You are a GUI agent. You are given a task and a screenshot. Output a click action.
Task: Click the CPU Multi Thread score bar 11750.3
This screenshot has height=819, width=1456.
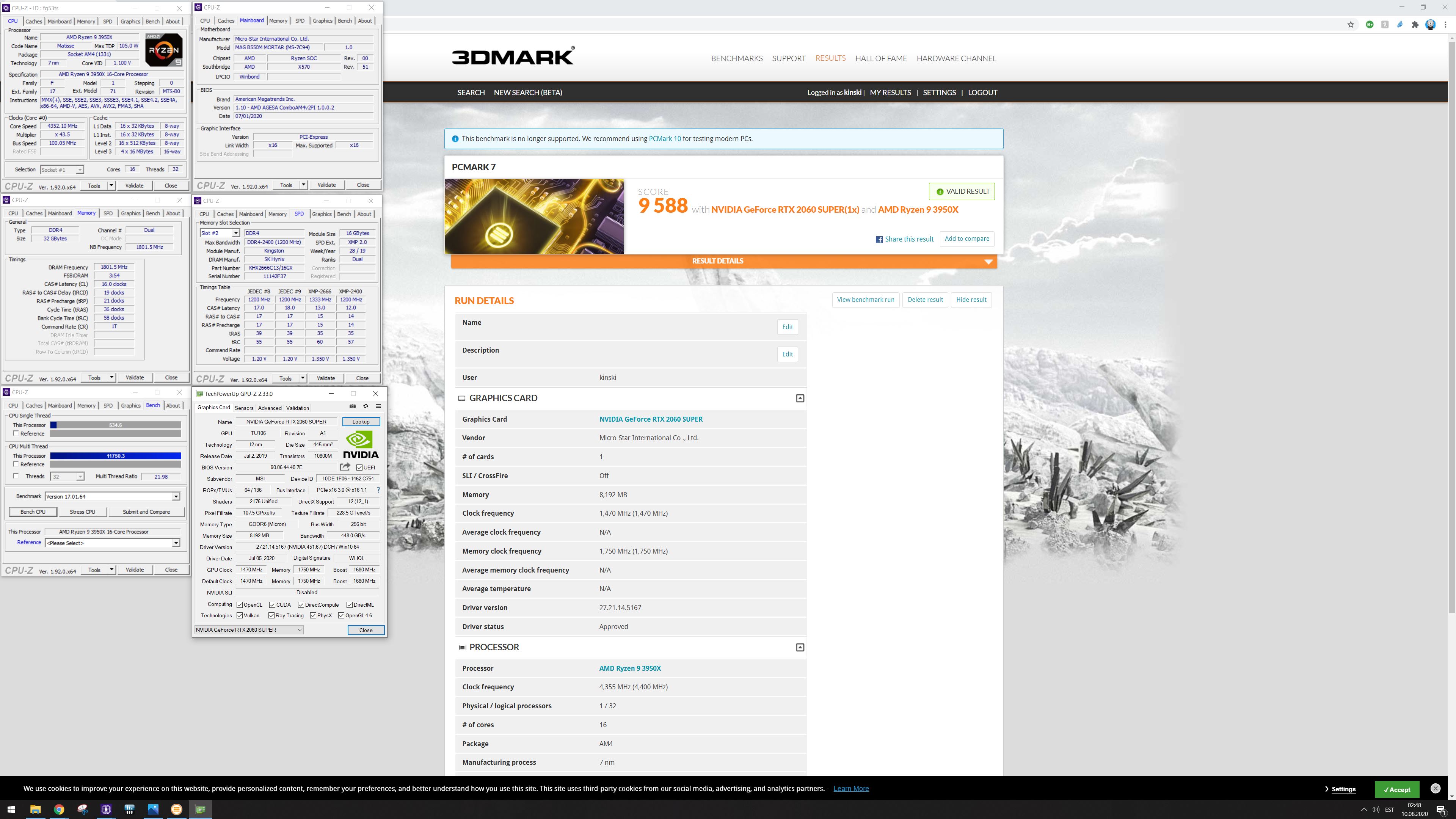(x=115, y=456)
